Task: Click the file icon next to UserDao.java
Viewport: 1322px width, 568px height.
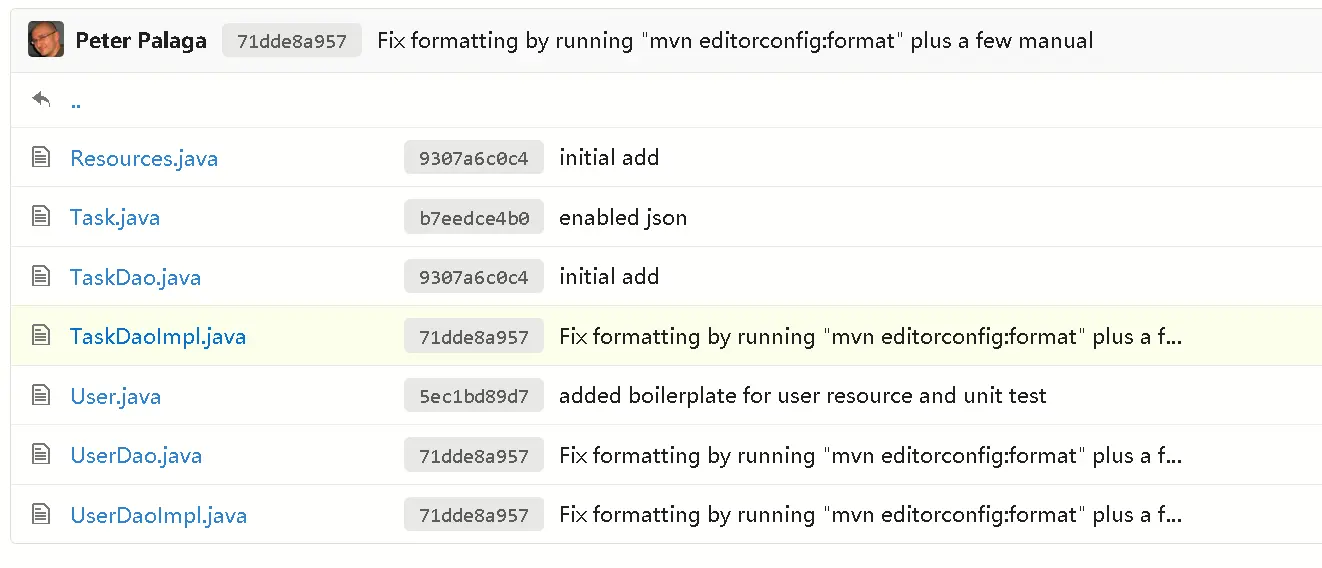Action: (41, 455)
